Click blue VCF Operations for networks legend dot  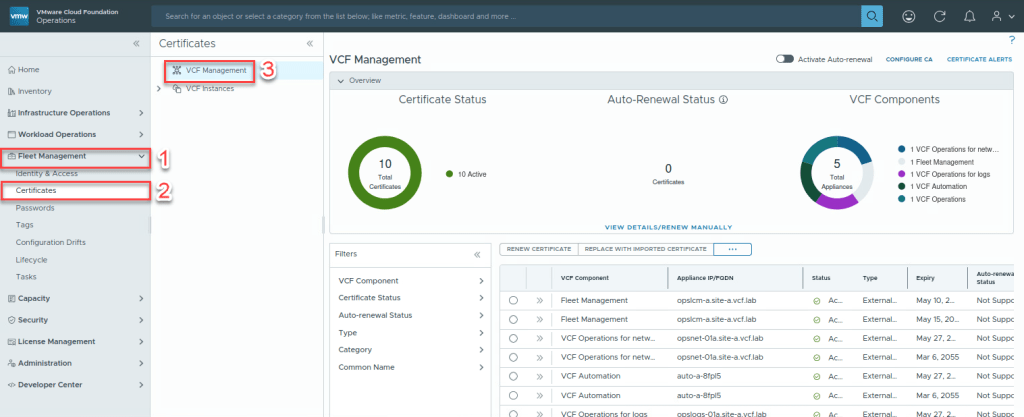click(x=902, y=149)
